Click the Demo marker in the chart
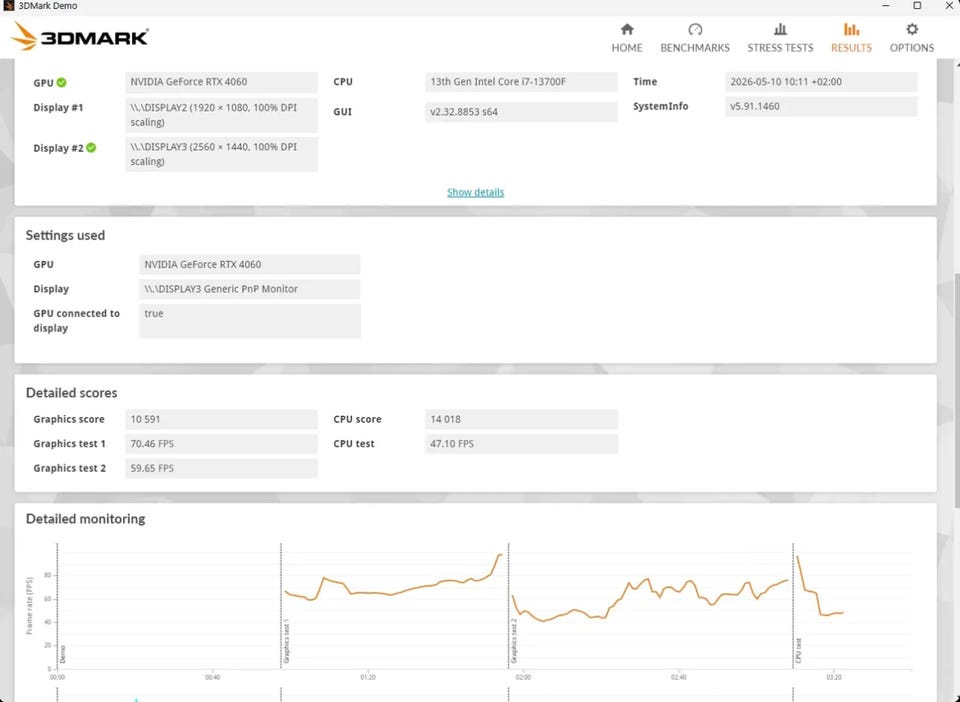 pos(62,655)
